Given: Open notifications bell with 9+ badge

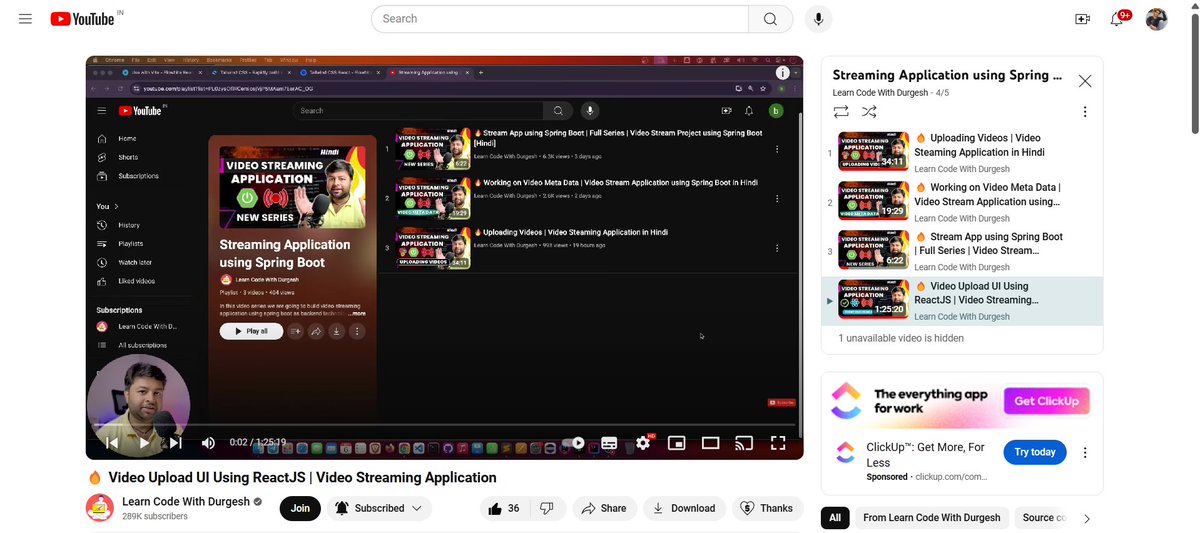Looking at the screenshot, I should [x=1119, y=19].
